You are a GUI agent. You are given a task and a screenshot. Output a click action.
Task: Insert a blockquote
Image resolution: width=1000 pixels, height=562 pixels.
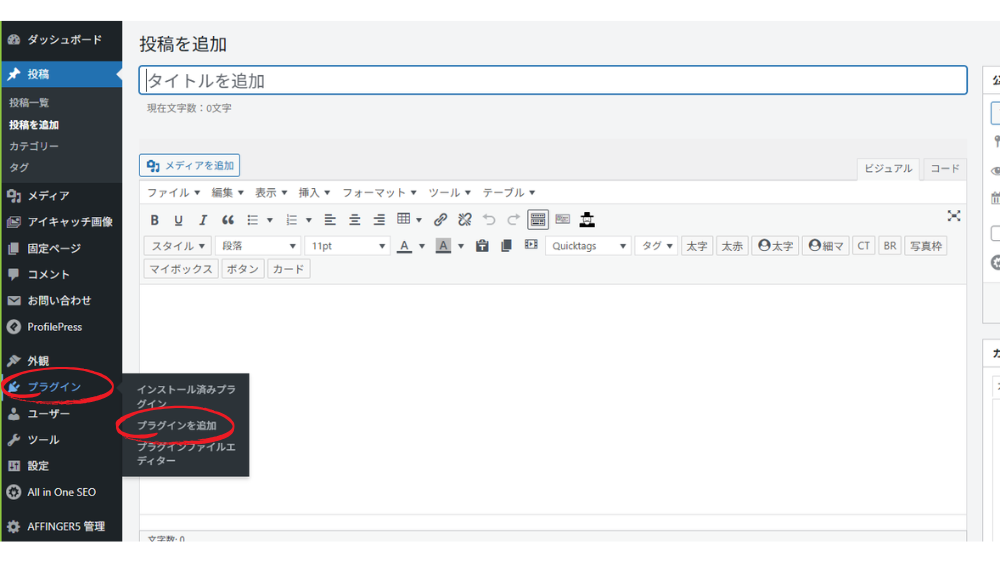click(x=228, y=220)
